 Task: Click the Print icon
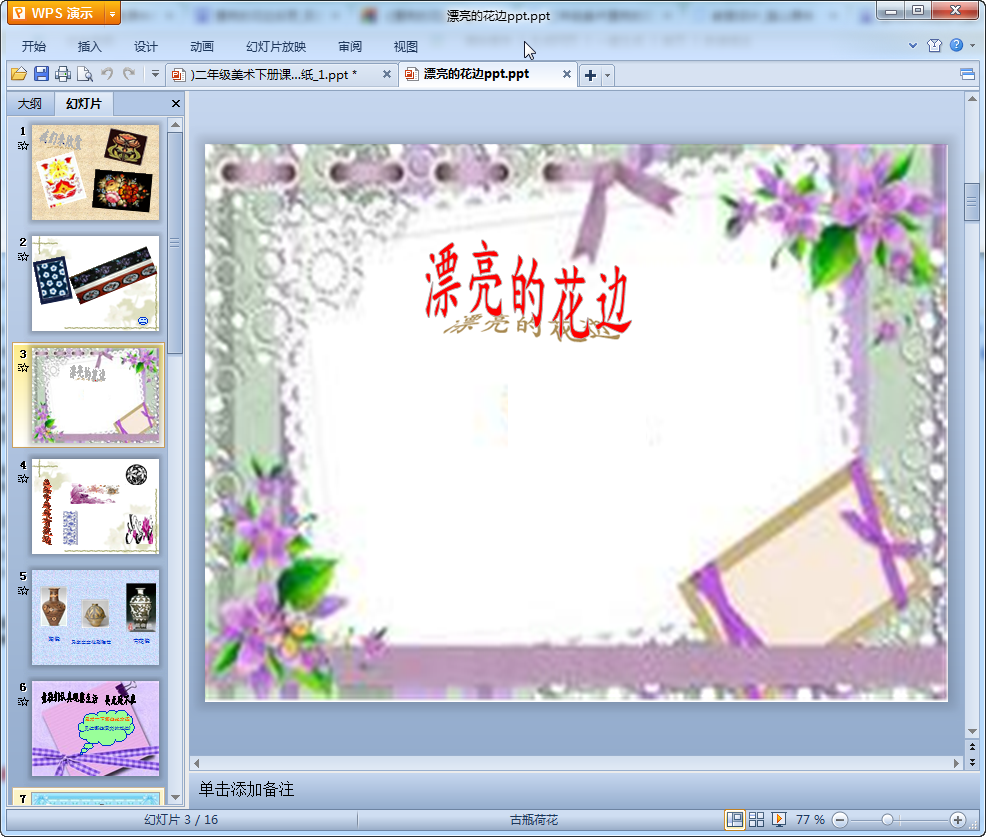(x=63, y=74)
